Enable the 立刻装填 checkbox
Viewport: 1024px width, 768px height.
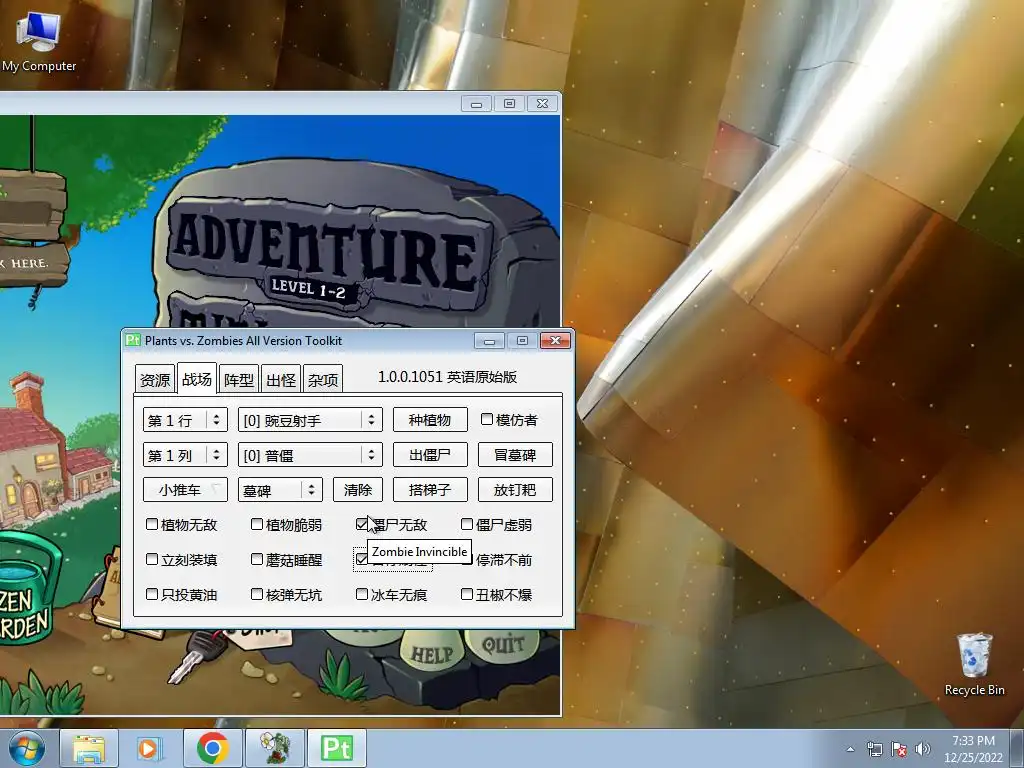[x=152, y=559]
